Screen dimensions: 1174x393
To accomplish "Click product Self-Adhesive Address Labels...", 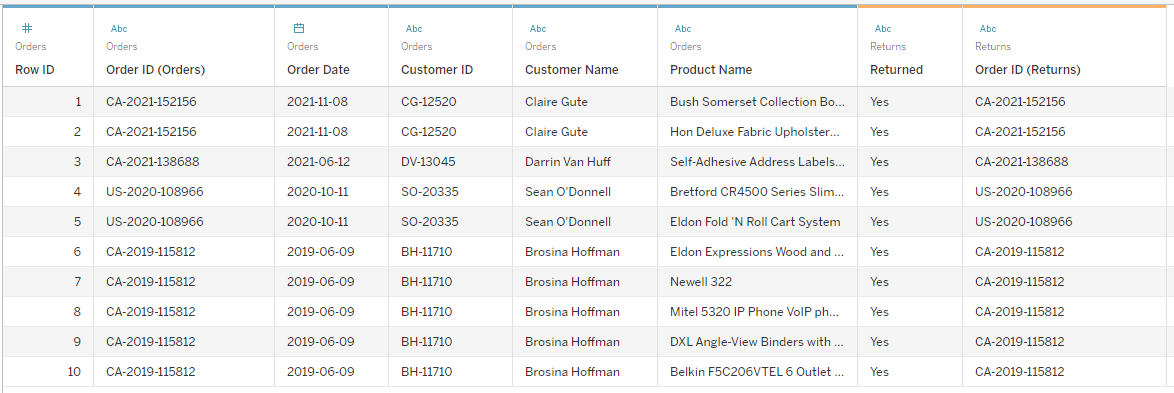I will (x=758, y=162).
